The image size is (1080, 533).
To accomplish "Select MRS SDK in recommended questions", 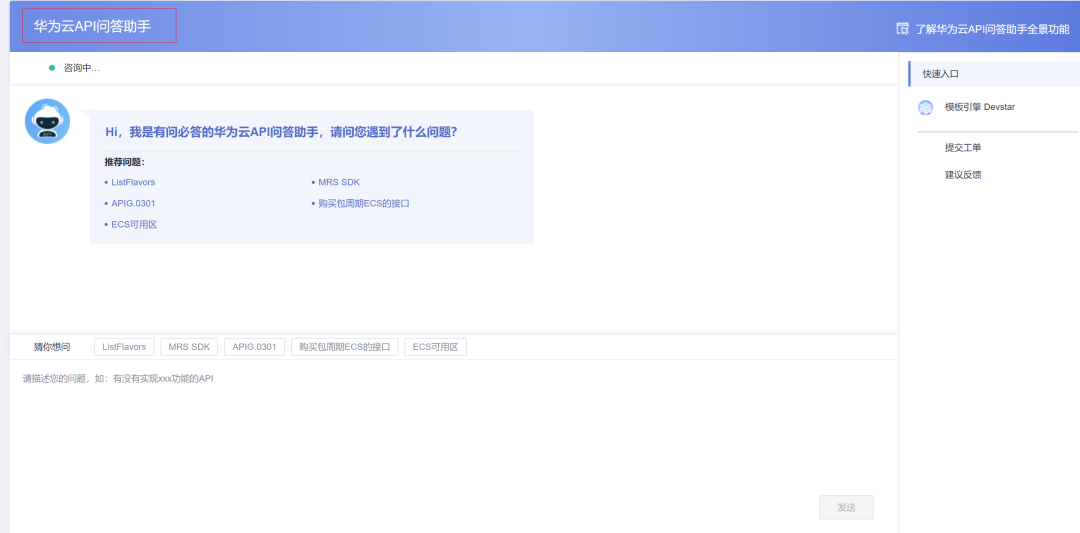I will click(x=339, y=182).
